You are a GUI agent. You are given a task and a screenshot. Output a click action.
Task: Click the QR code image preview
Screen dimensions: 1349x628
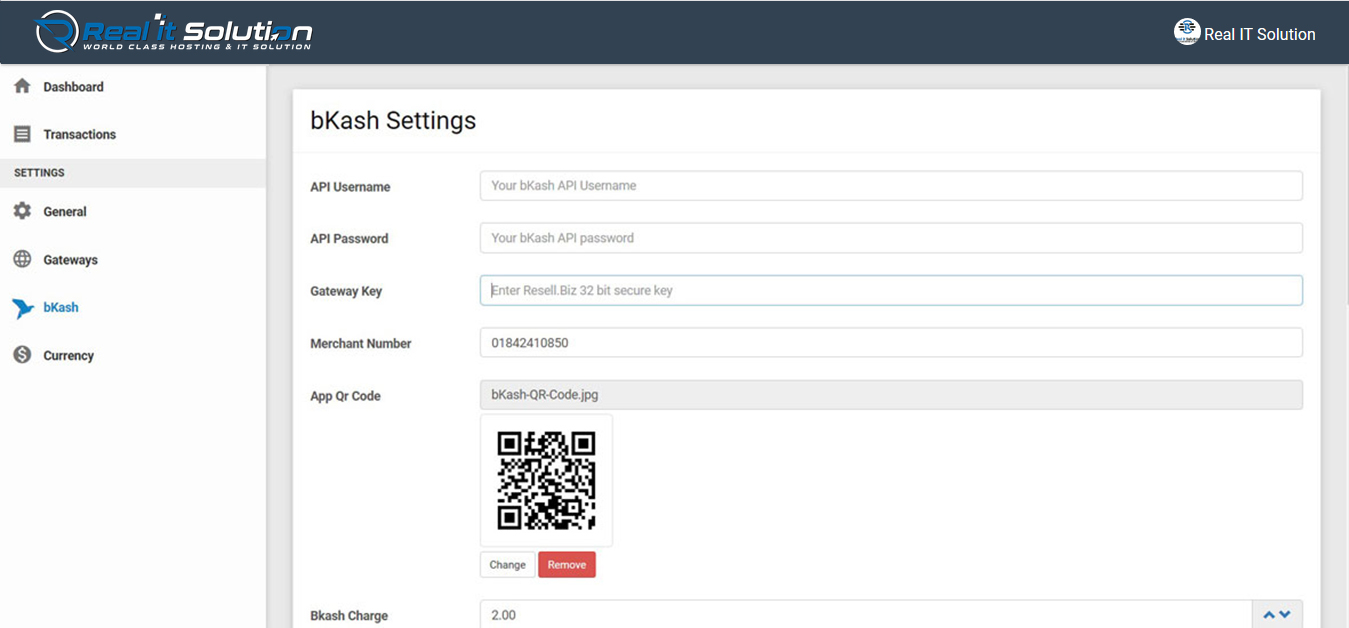pyautogui.click(x=546, y=481)
